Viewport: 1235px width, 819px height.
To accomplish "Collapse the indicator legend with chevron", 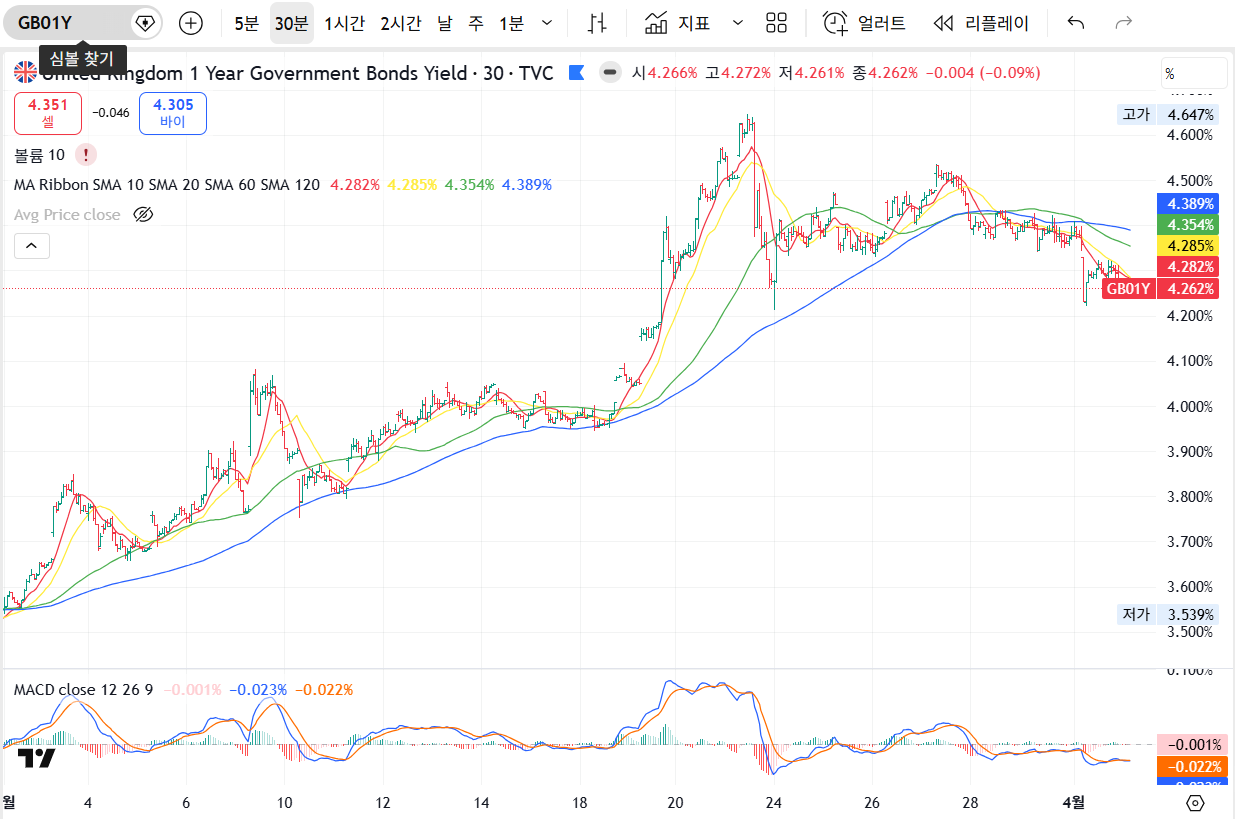I will (31, 245).
